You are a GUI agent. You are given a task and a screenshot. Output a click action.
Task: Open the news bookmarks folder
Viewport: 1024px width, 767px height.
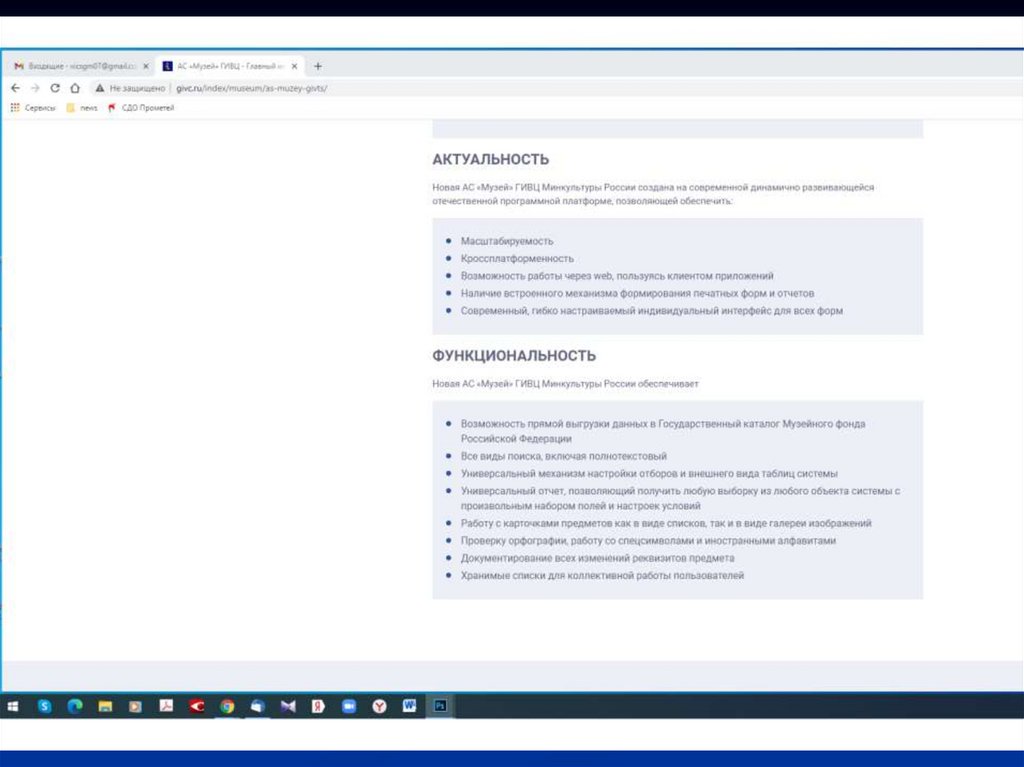(82, 108)
